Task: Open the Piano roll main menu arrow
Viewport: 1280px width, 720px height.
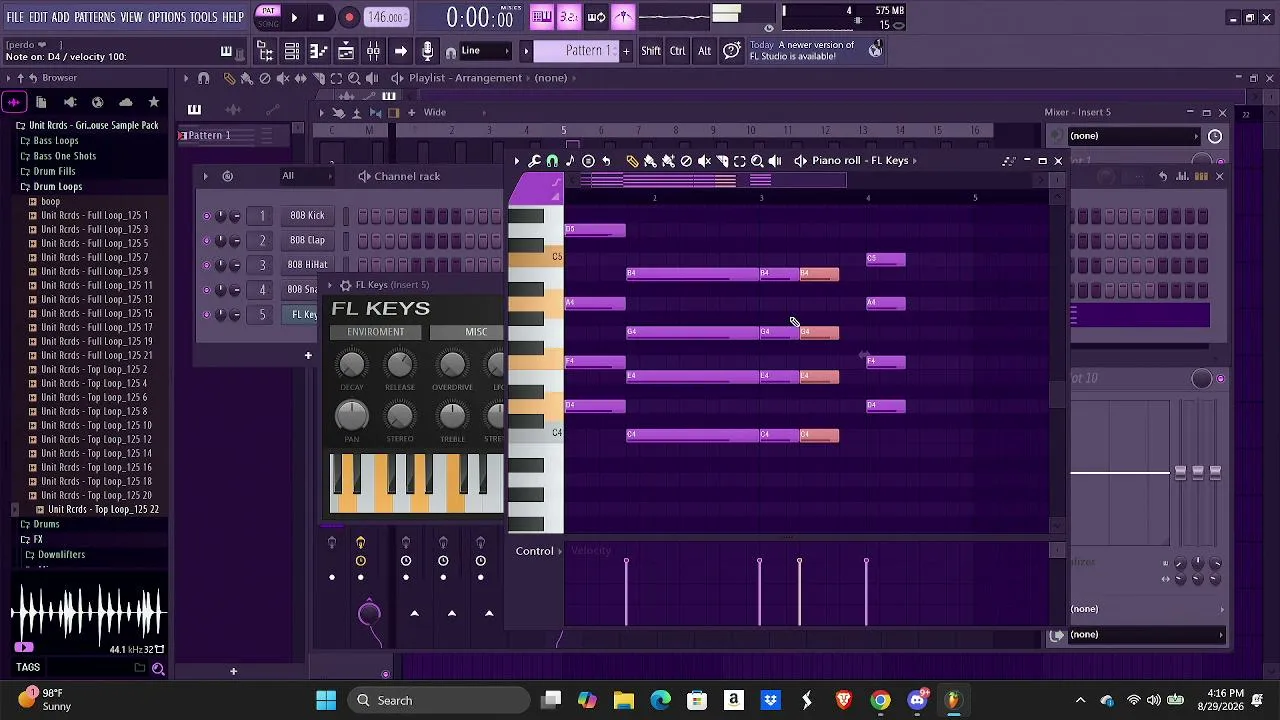Action: (516, 161)
